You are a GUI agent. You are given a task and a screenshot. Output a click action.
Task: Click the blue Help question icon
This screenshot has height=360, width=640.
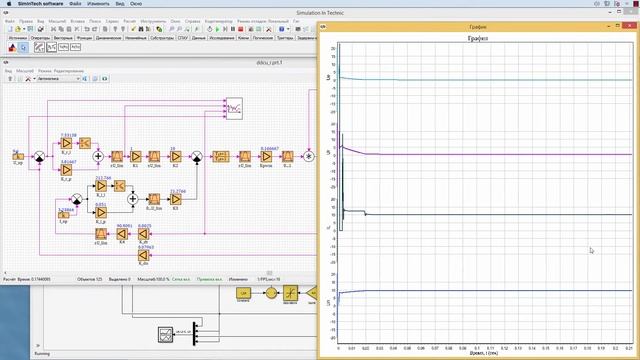[x=282, y=29]
